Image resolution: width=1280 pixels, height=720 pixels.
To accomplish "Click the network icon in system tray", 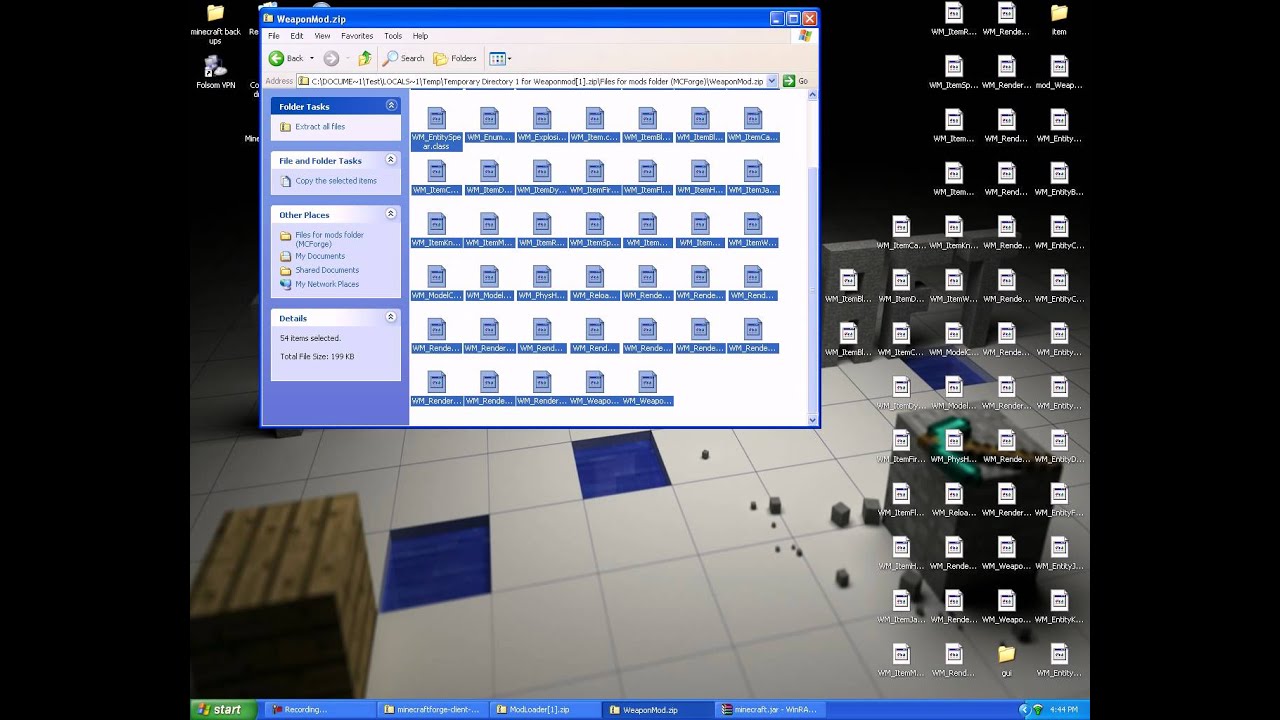I will coord(1039,709).
